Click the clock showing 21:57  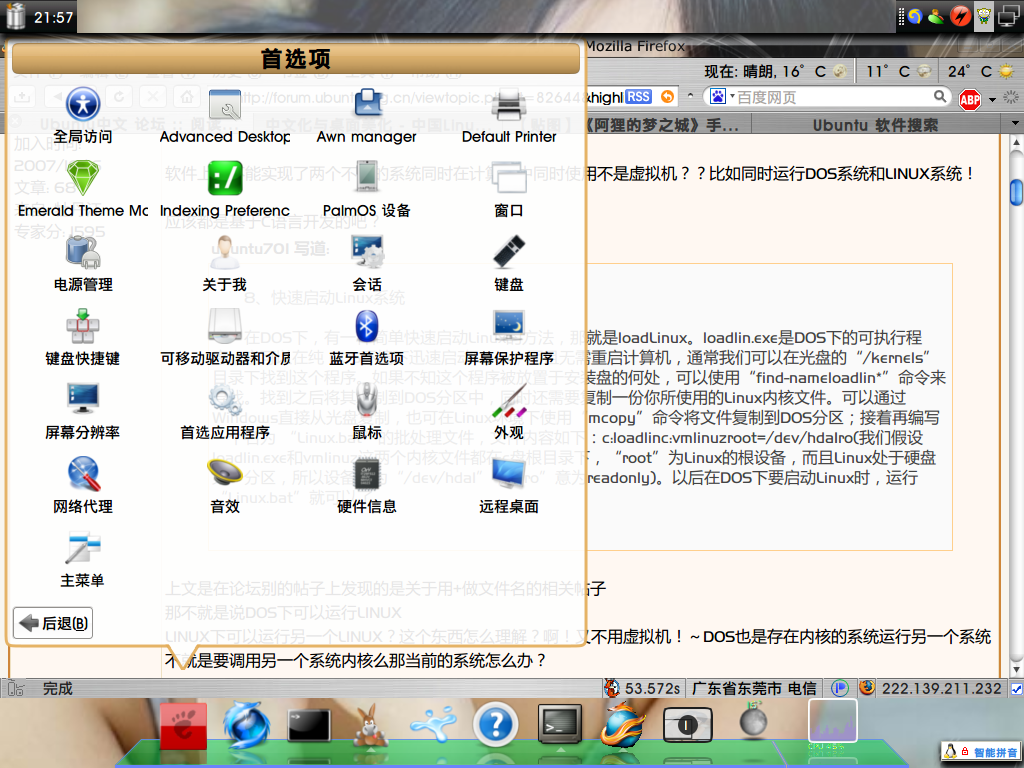[54, 17]
